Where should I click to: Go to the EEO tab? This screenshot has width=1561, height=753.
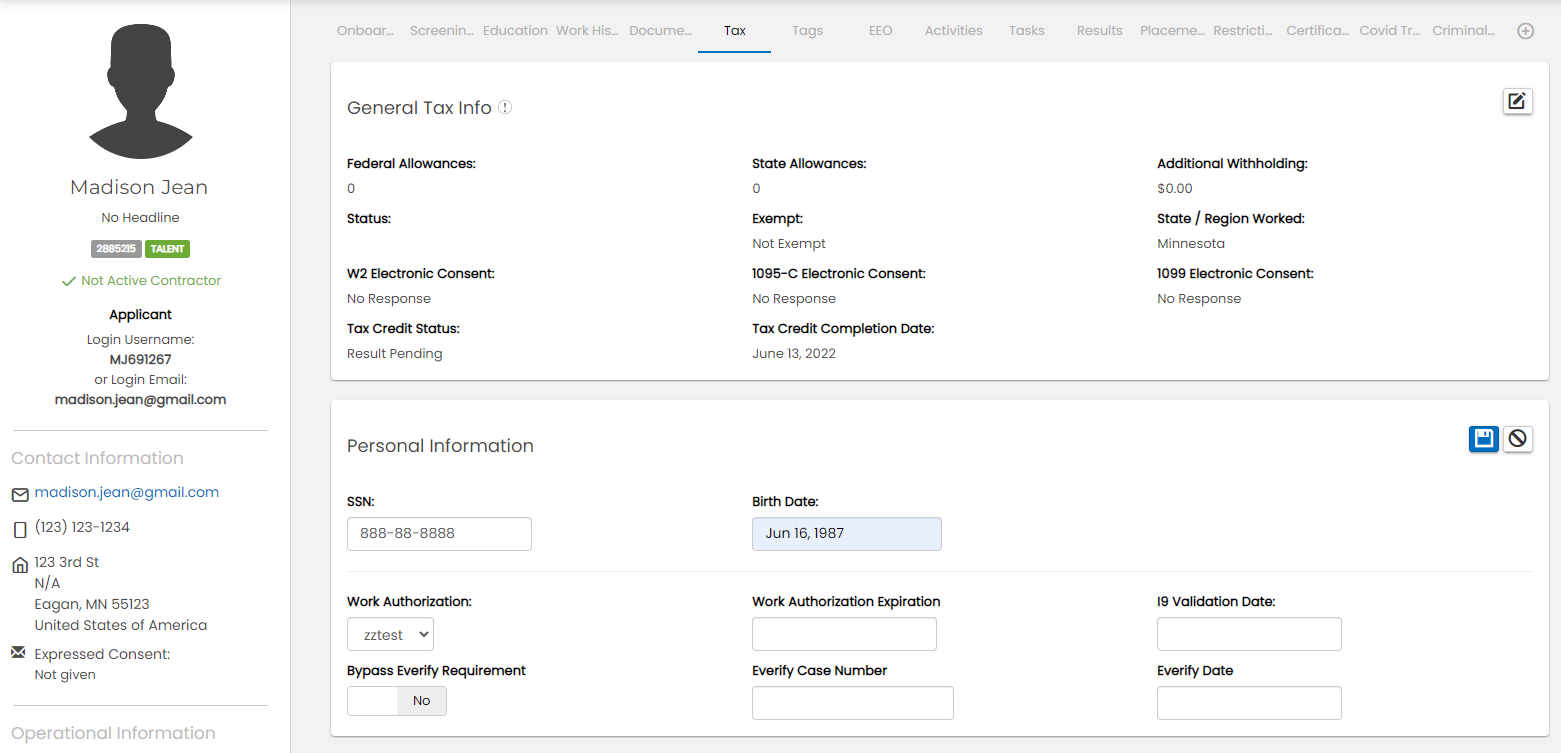[x=880, y=31]
